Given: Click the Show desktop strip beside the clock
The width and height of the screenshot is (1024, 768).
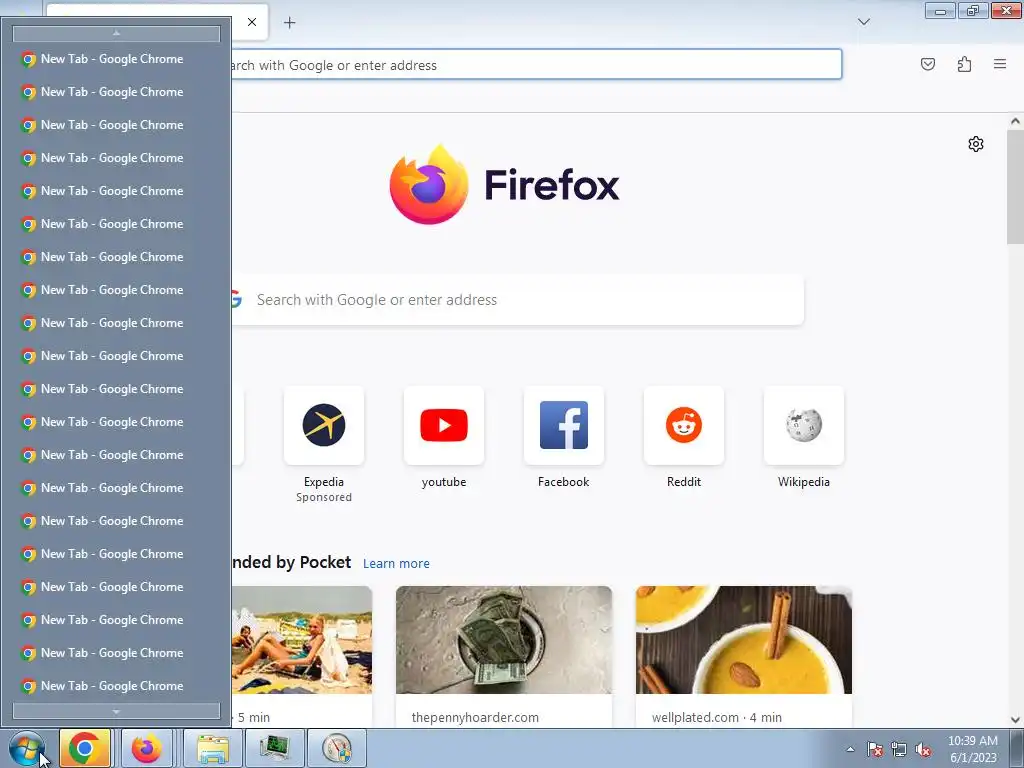Looking at the screenshot, I should pyautogui.click(x=1019, y=748).
